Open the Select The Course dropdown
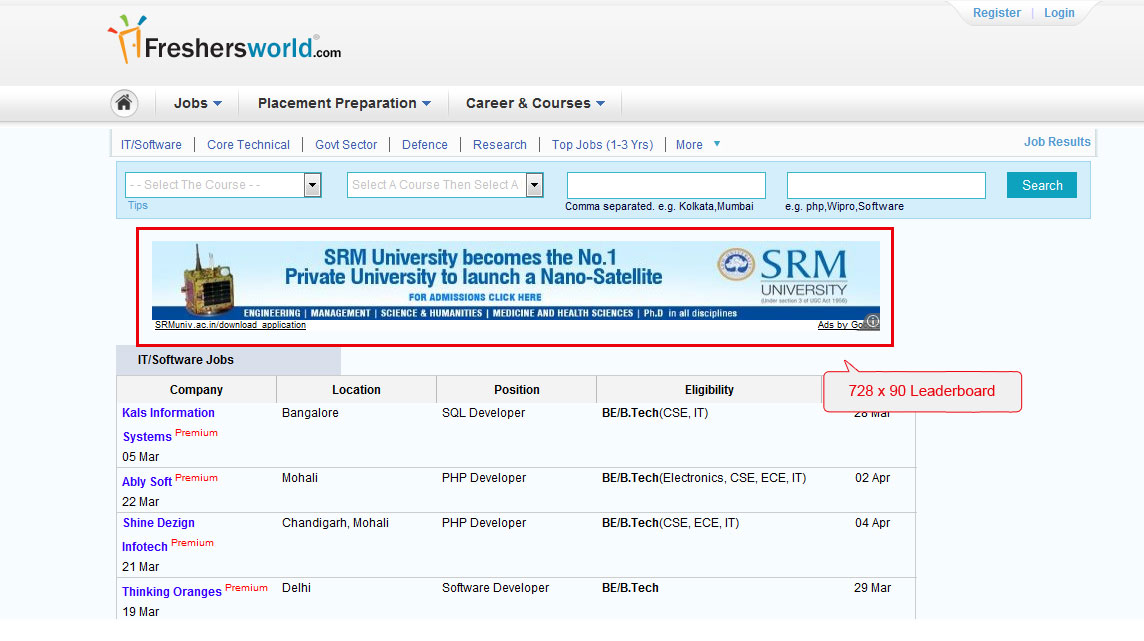Viewport: 1144px width, 641px height. click(223, 185)
